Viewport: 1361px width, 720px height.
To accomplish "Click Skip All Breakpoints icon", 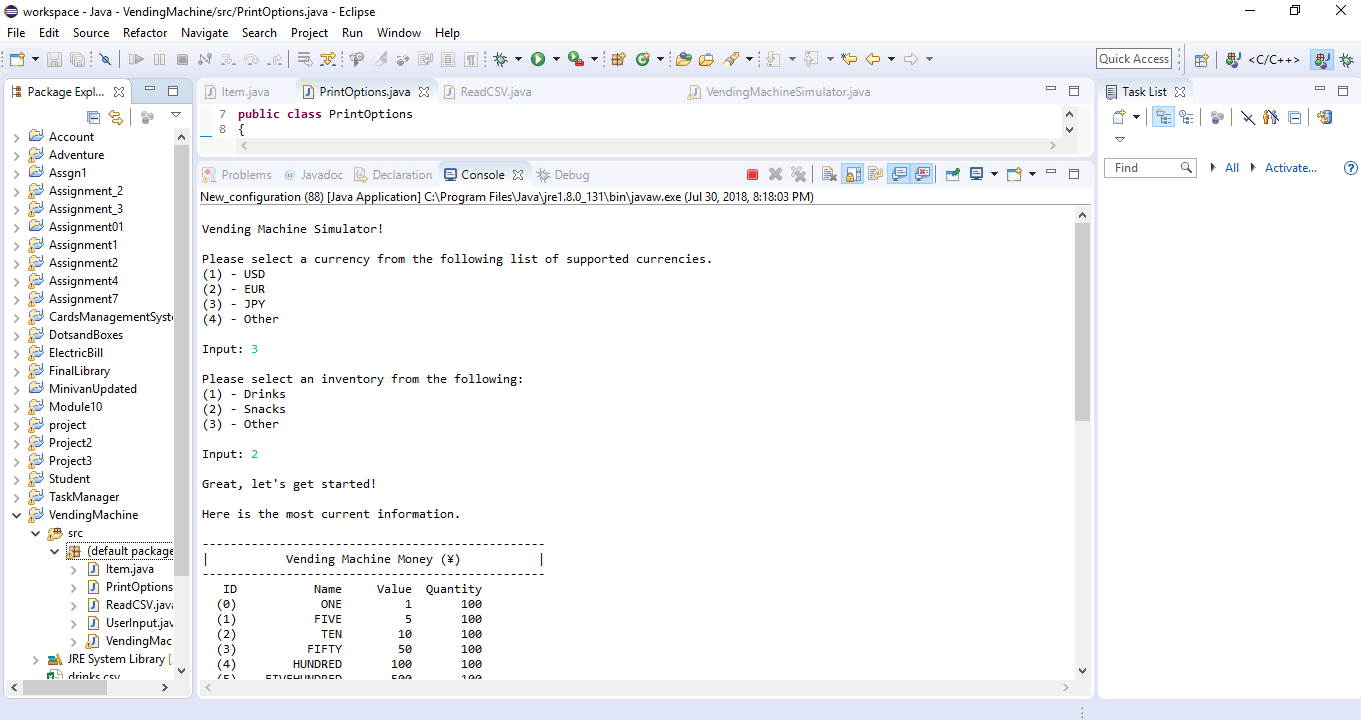I will pyautogui.click(x=105, y=59).
